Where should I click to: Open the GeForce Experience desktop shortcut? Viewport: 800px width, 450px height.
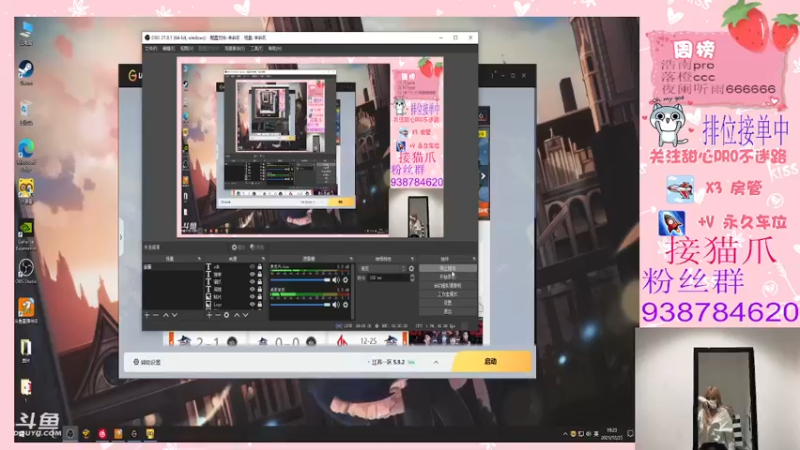26,233
